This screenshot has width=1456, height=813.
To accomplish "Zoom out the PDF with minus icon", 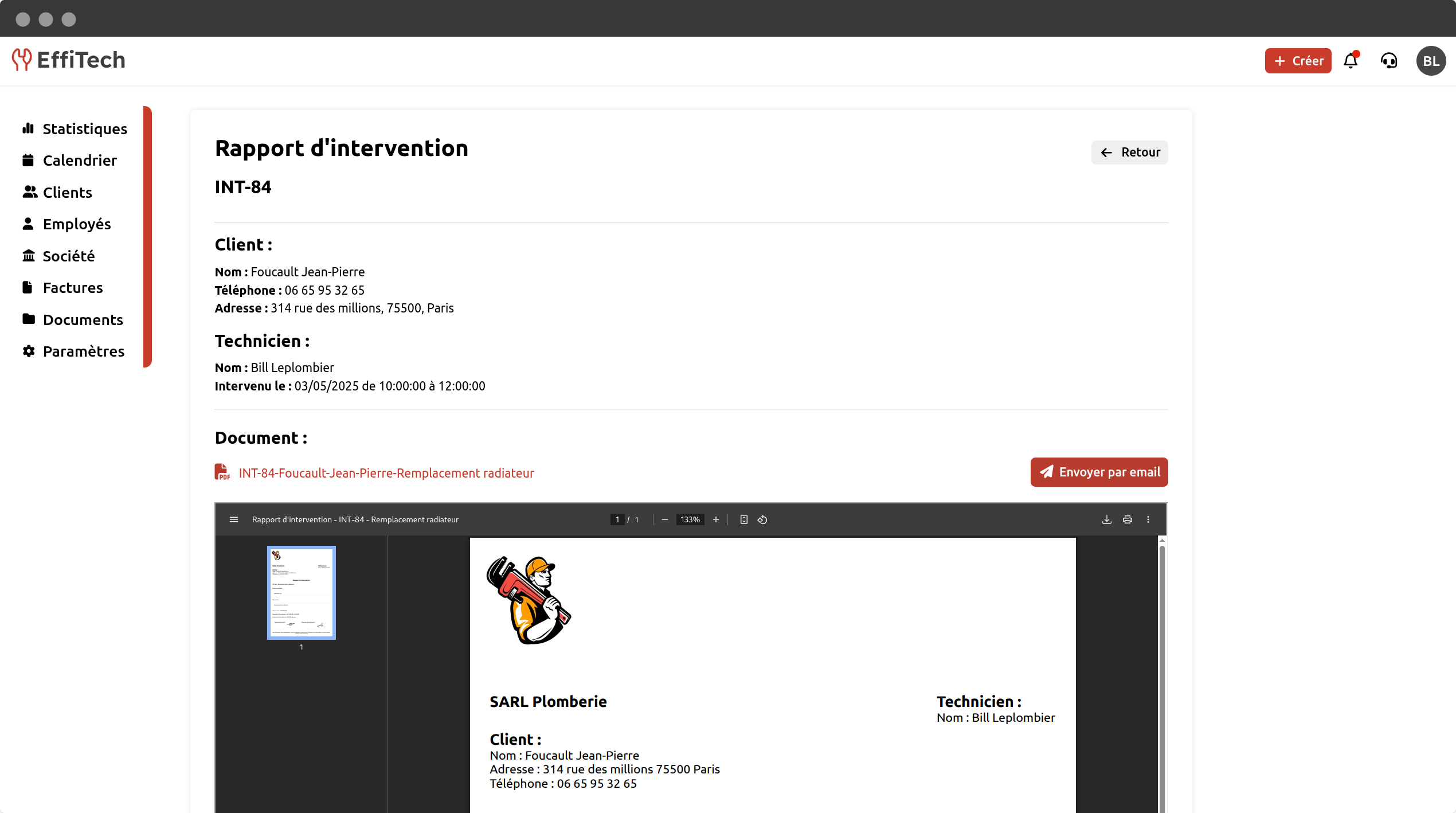I will tap(664, 519).
